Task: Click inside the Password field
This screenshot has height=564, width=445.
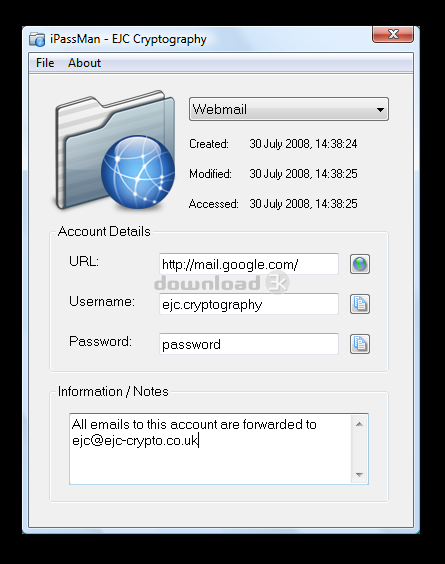Action: 249,344
